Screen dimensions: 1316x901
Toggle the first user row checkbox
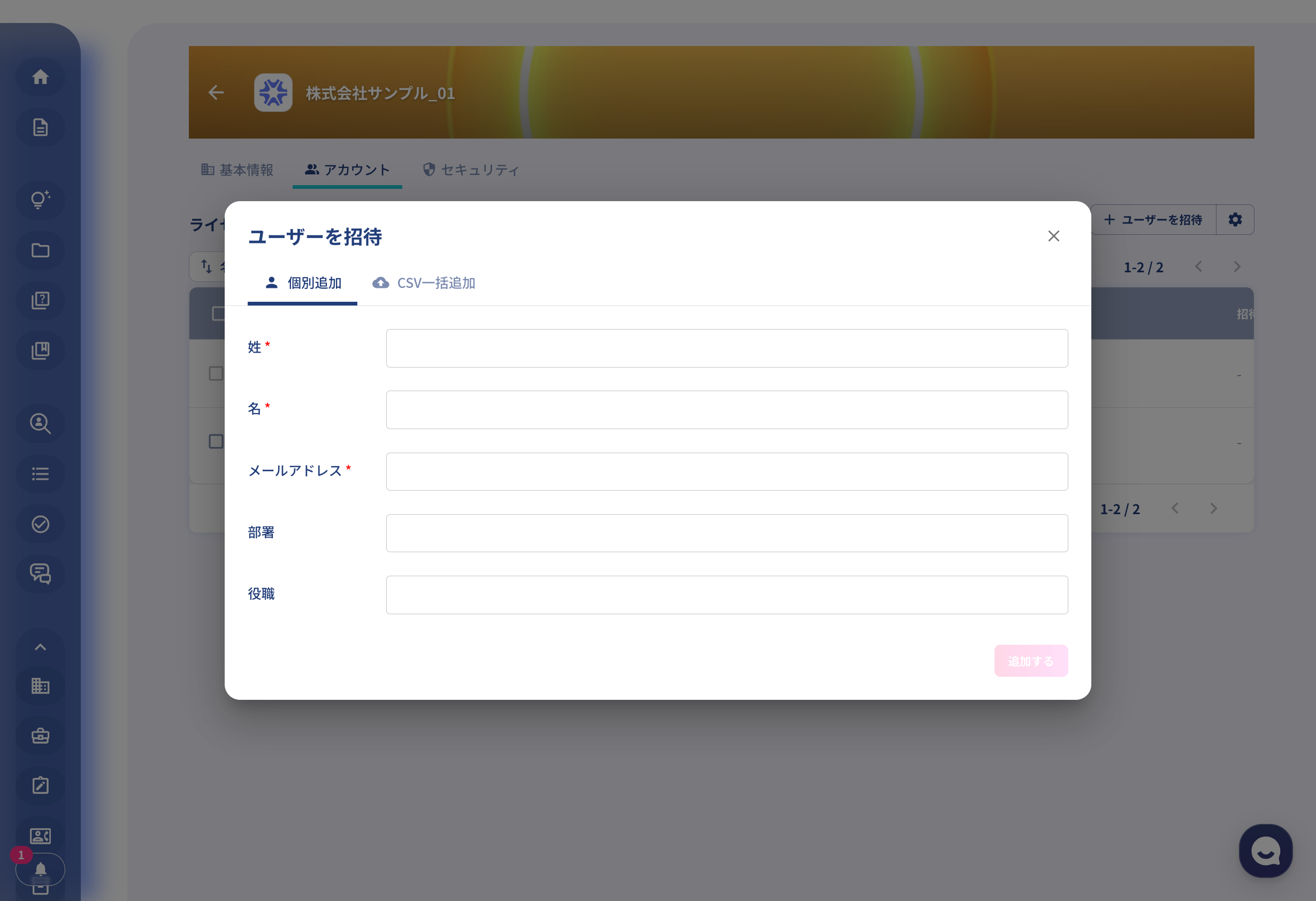pos(216,374)
